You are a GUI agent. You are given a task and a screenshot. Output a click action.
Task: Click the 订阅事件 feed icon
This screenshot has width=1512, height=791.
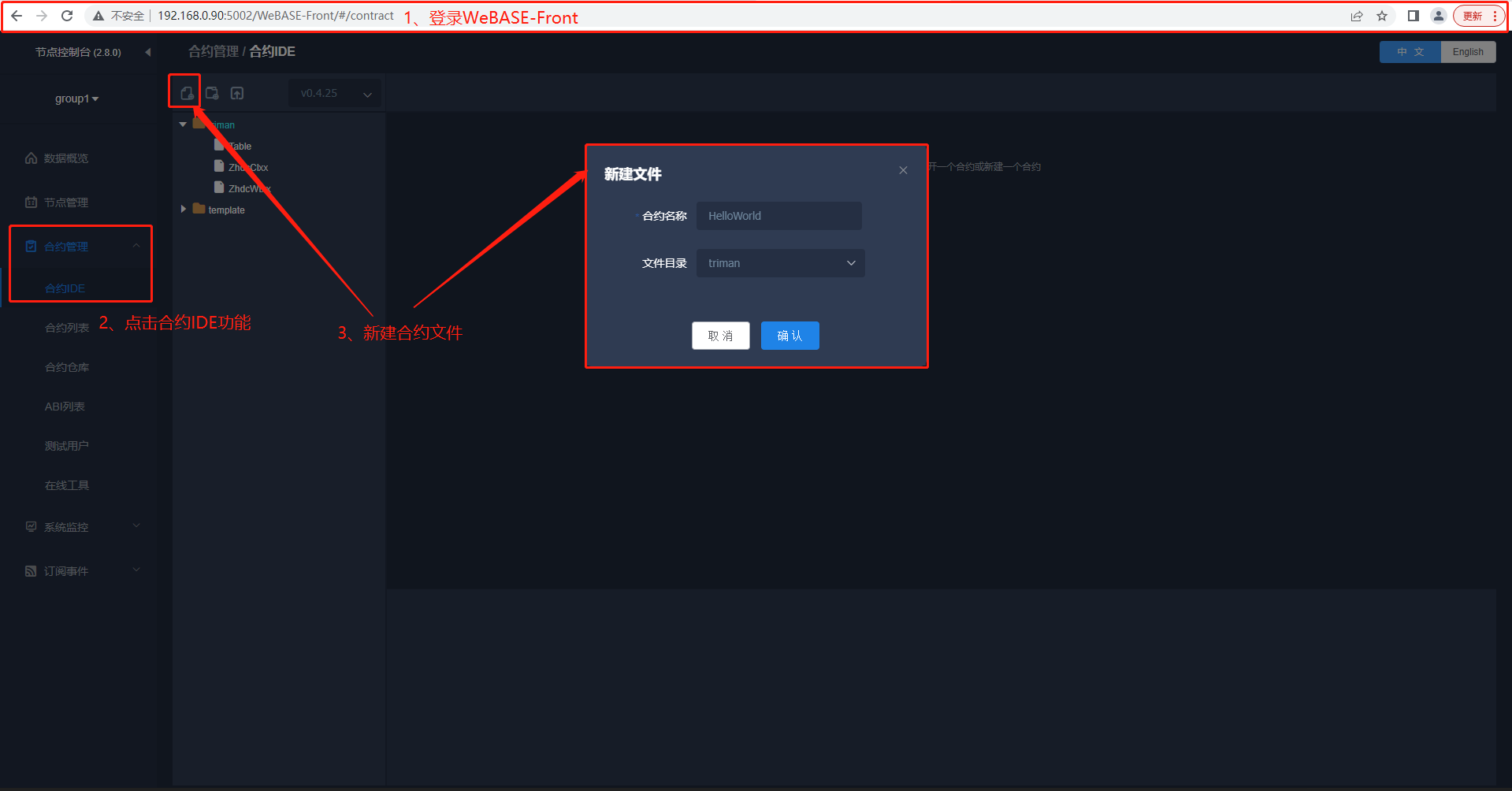pyautogui.click(x=31, y=570)
